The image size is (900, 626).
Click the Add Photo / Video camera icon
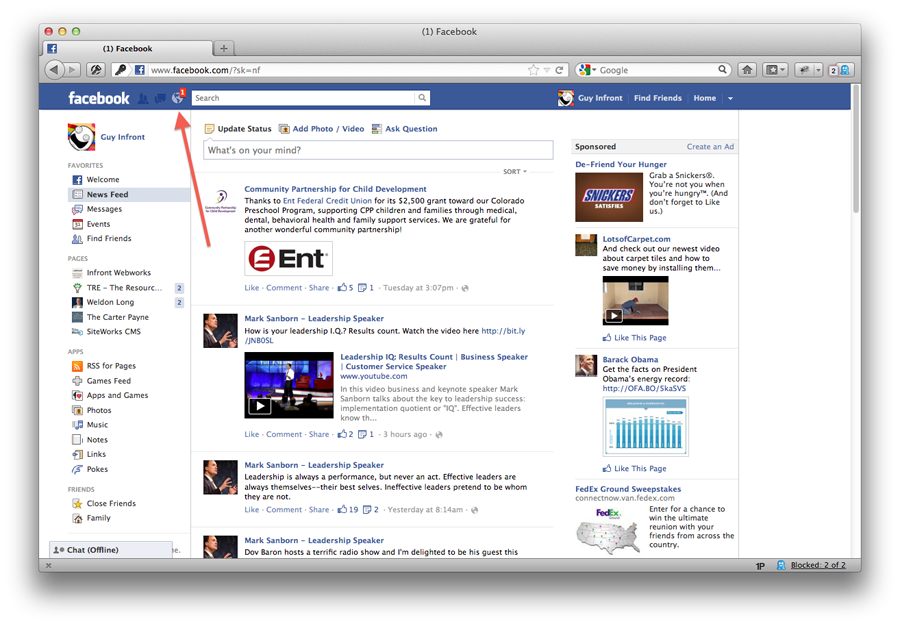284,129
